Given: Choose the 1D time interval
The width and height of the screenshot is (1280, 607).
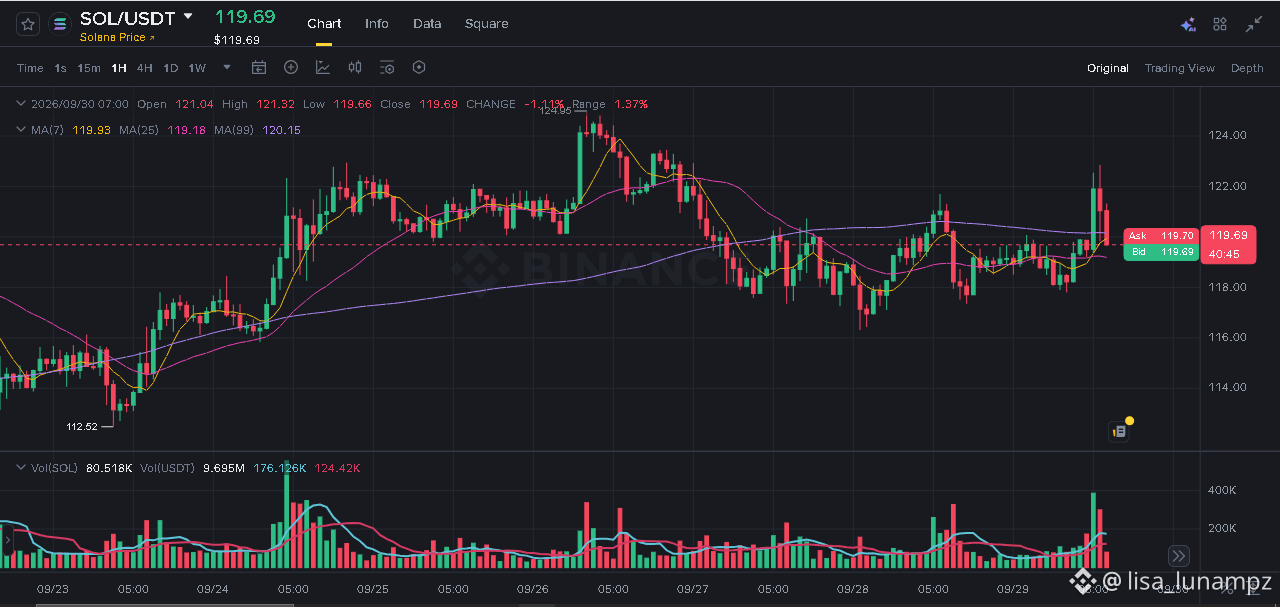Looking at the screenshot, I should pyautogui.click(x=171, y=68).
